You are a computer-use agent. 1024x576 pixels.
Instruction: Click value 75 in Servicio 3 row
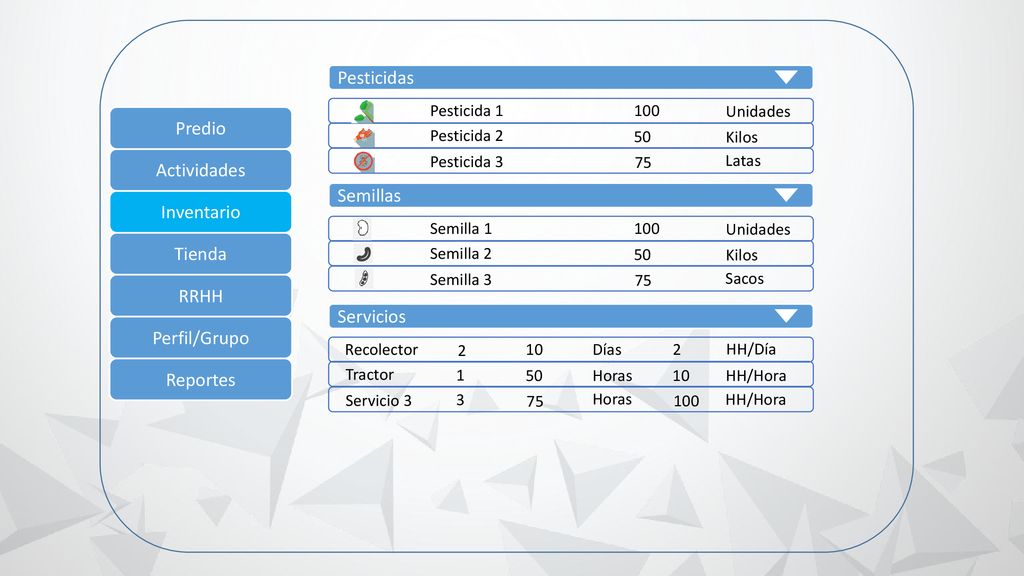click(535, 401)
